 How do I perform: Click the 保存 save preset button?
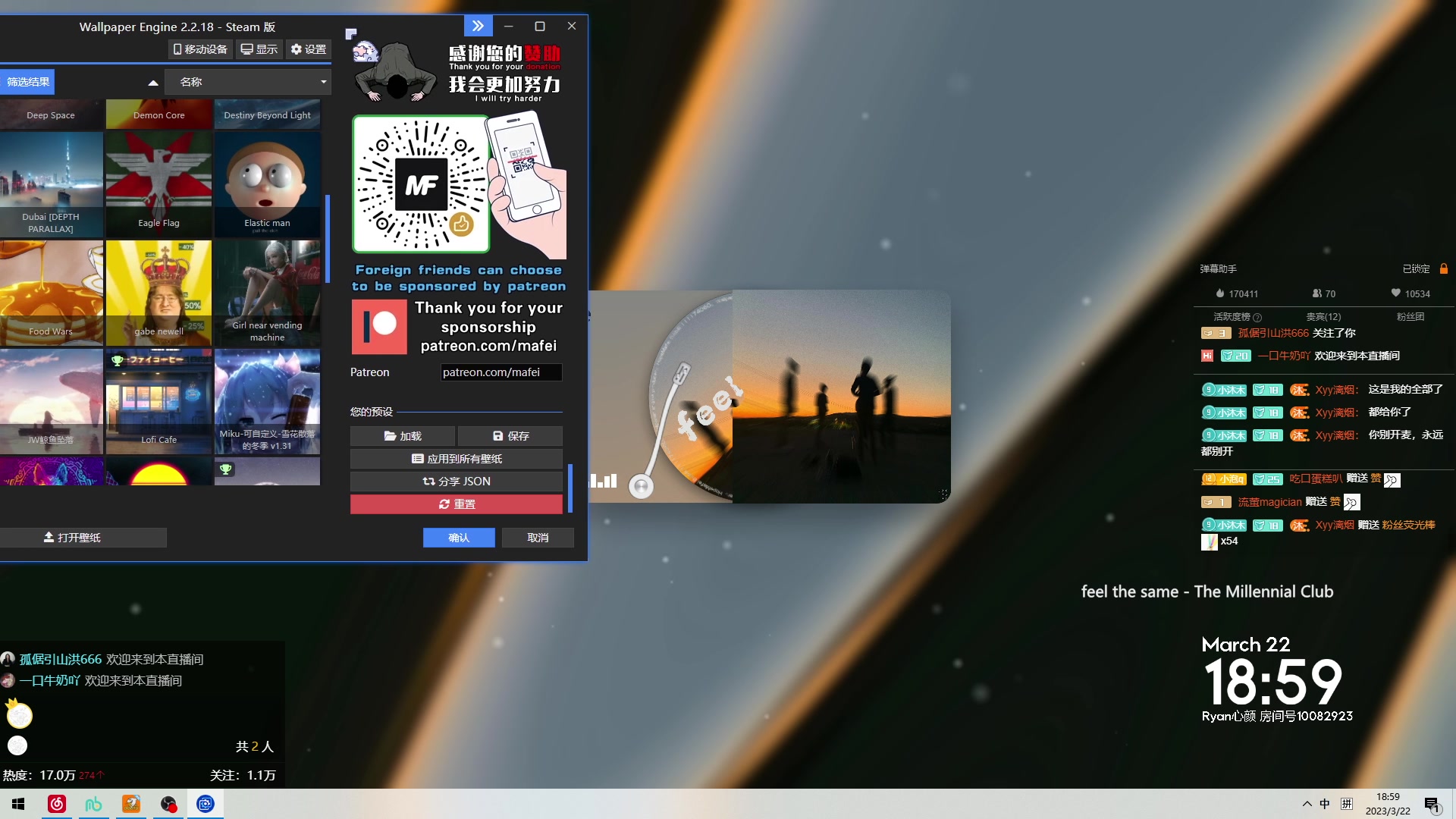pos(510,436)
